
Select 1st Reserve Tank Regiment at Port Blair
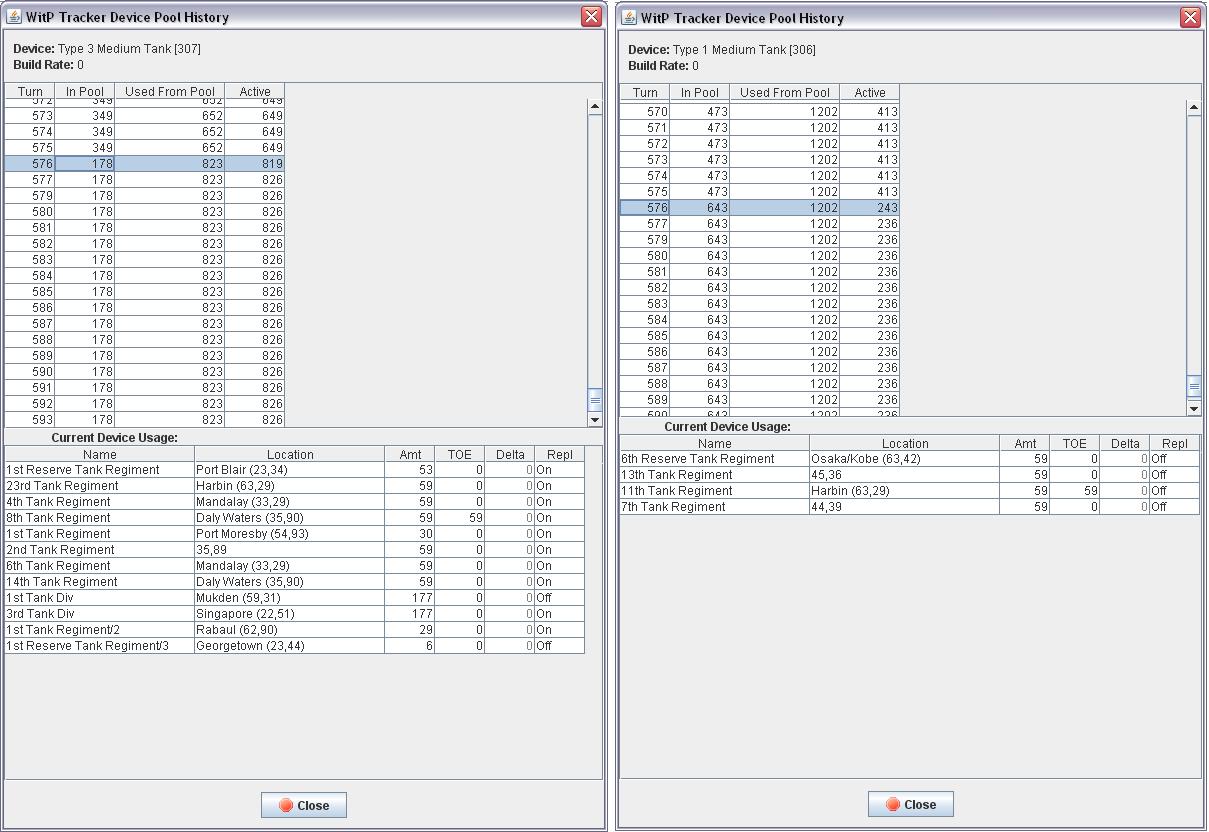click(x=295, y=470)
